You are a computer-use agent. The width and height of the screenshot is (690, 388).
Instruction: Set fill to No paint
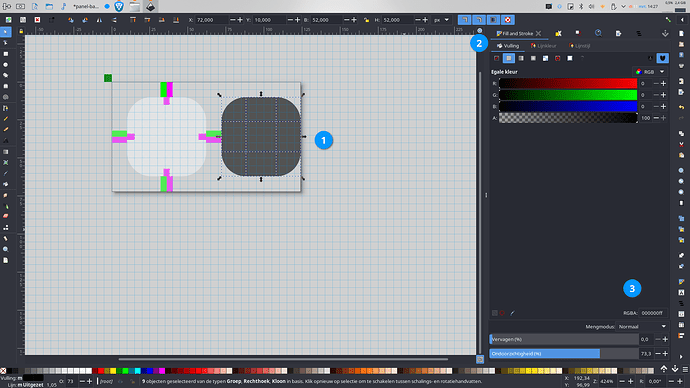coord(496,58)
